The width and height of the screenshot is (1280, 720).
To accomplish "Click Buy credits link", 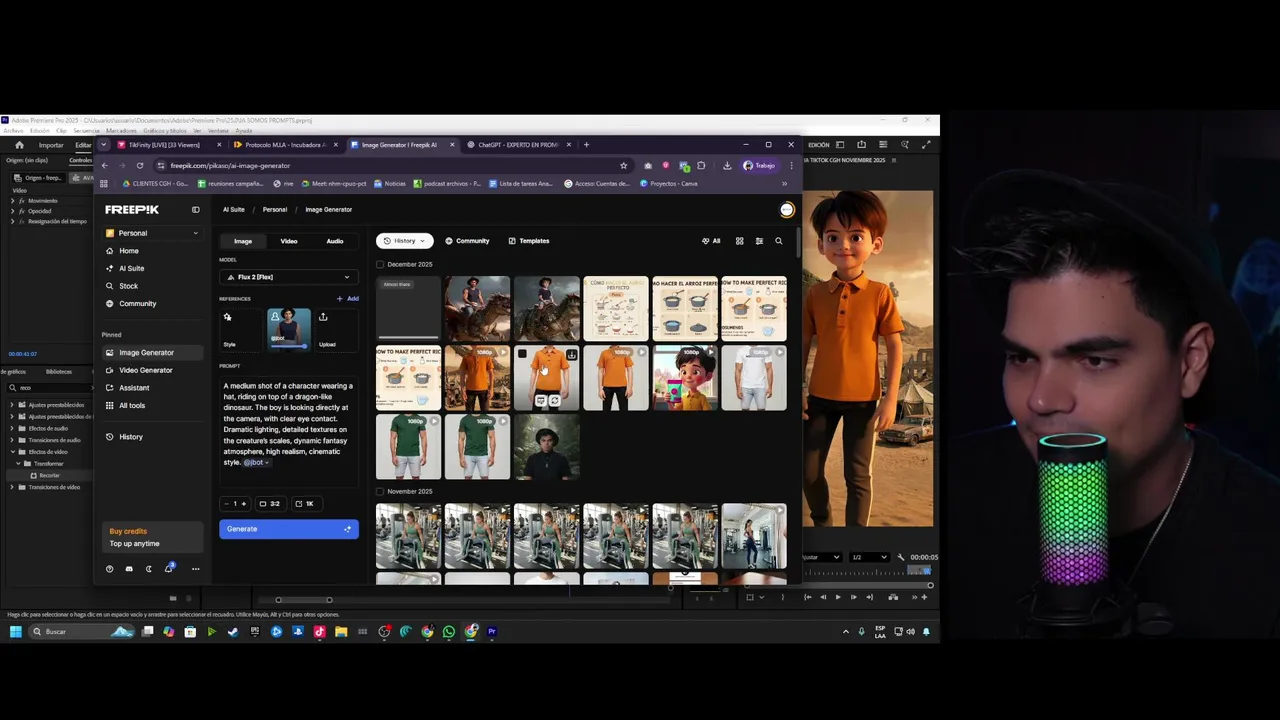I will click(128, 532).
